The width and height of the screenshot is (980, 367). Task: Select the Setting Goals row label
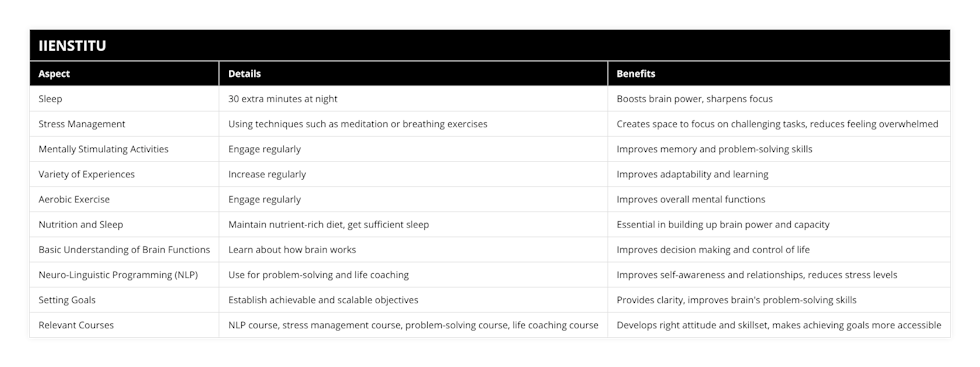click(124, 299)
